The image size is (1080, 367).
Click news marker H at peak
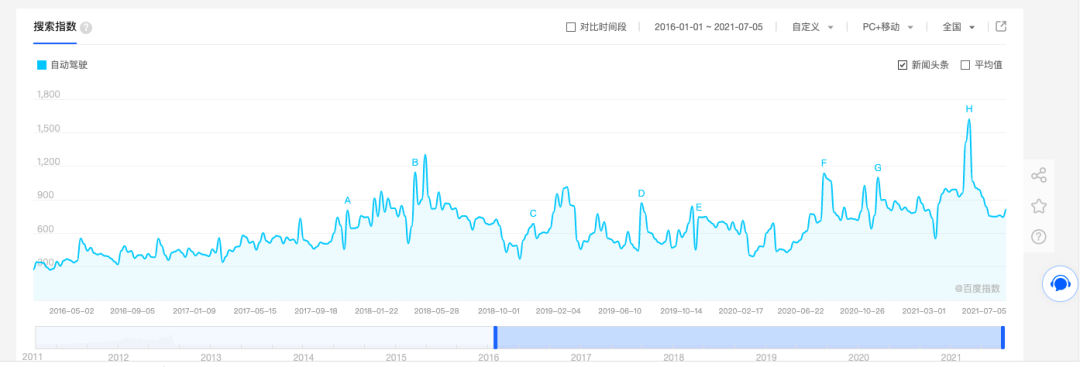pyautogui.click(x=969, y=109)
